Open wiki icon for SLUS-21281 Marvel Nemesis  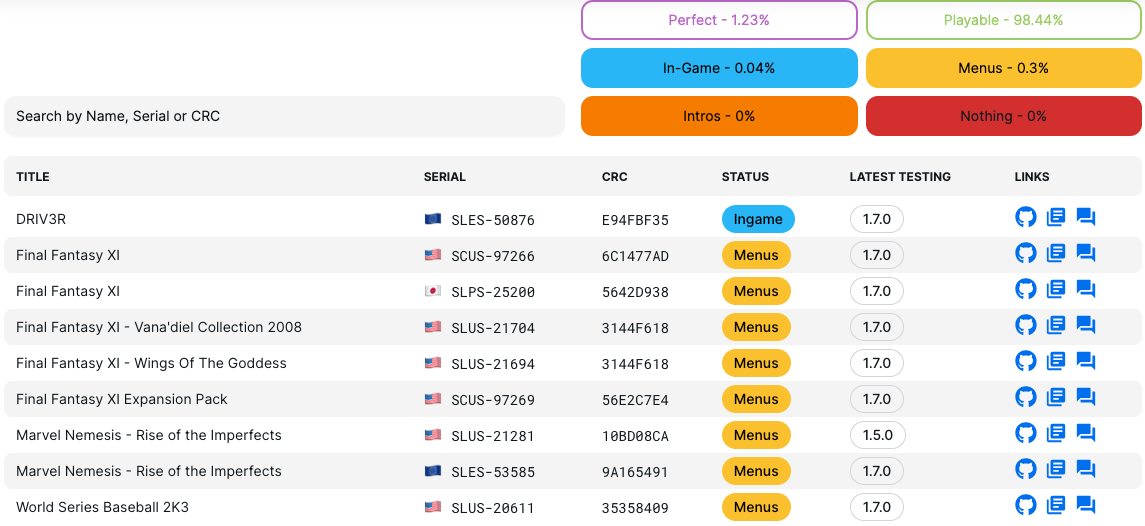point(1055,434)
